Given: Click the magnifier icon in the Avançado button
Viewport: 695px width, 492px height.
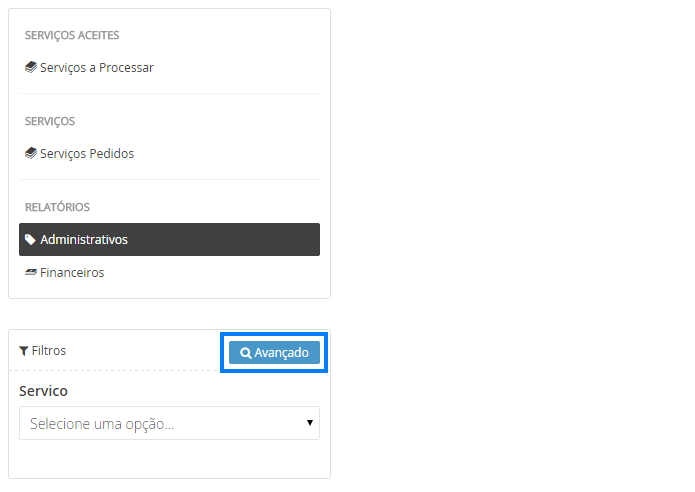Looking at the screenshot, I should point(246,353).
